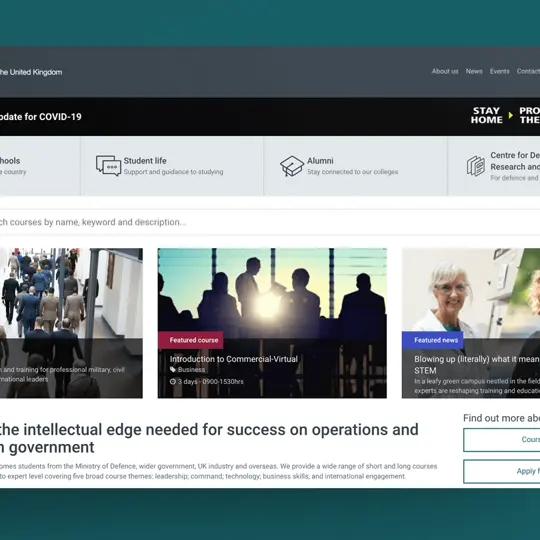Click the Alumni graduation cap icon
Viewport: 540px width, 540px height.
coord(292,166)
